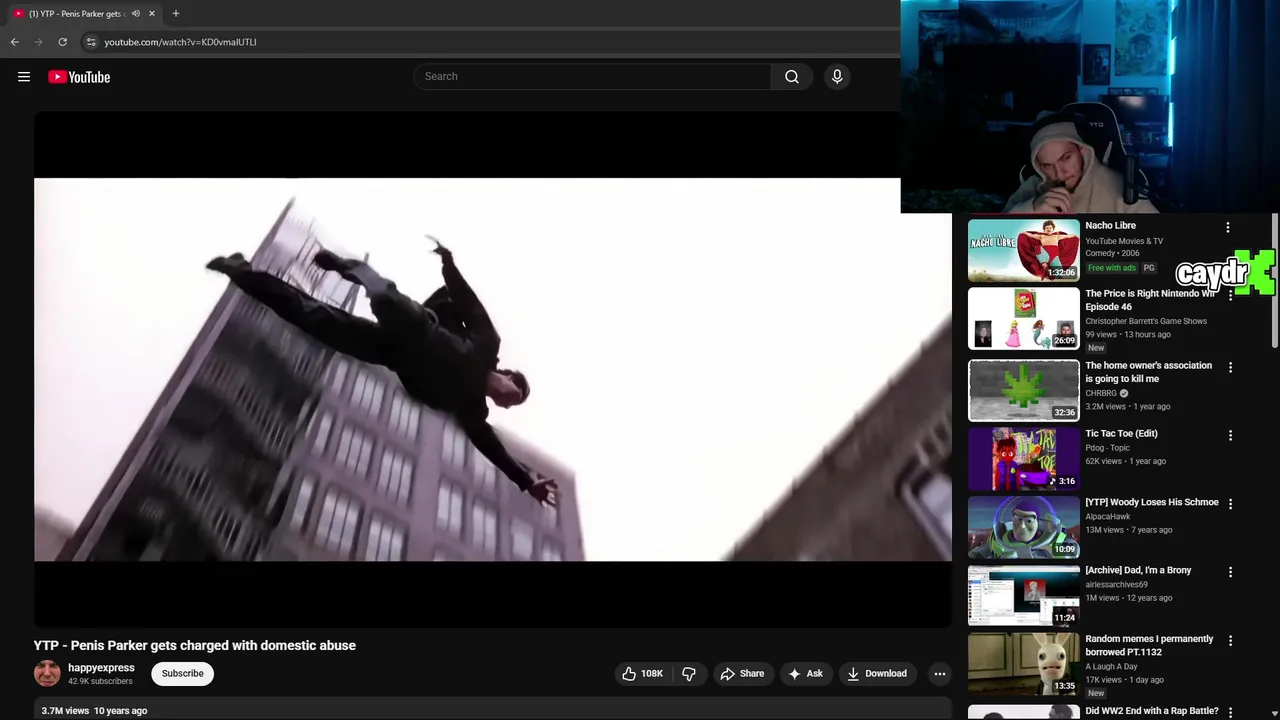This screenshot has width=1280, height=720.
Task: Share the video
Action: click(742, 674)
